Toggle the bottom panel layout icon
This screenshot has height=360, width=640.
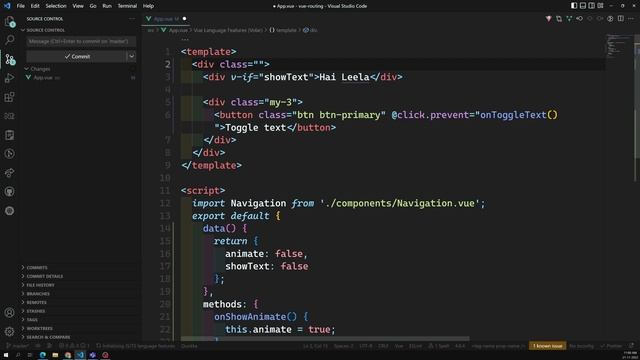click(x=583, y=6)
